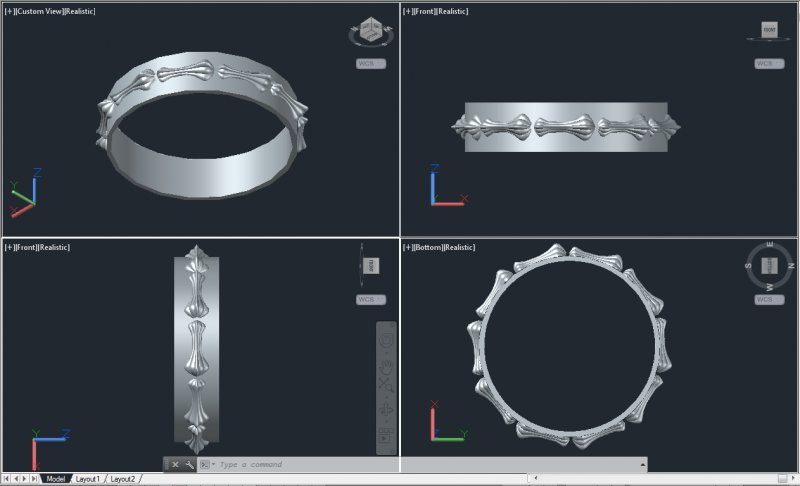Open the [Front] view menu in the bottom-left viewport

coord(27,247)
